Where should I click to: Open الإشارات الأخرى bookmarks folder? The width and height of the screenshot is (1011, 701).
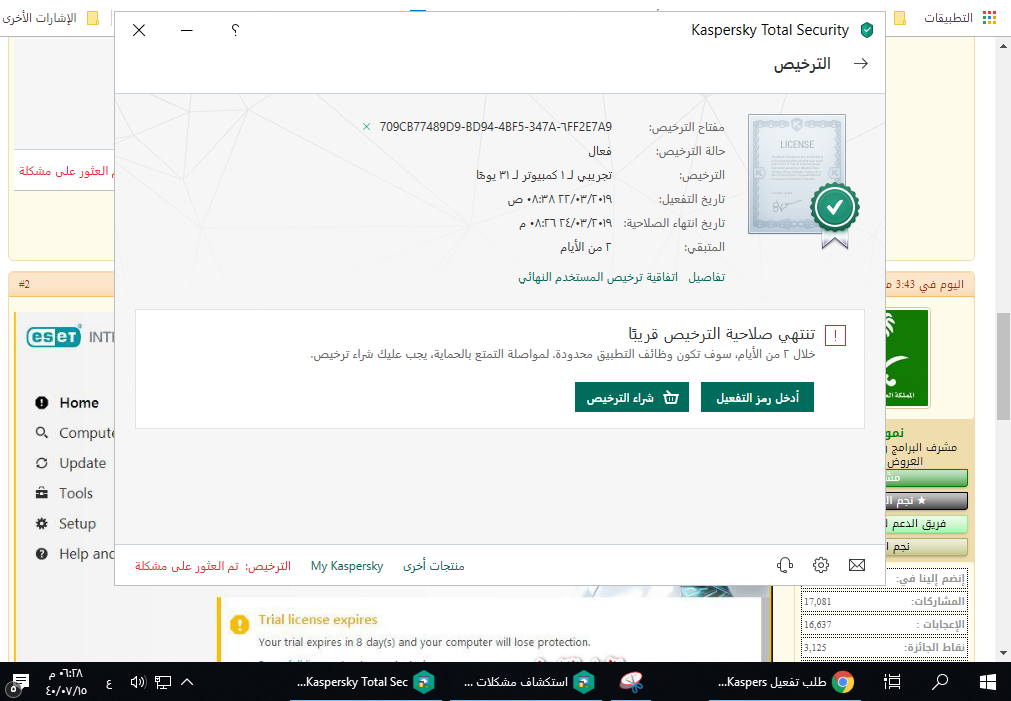pos(50,17)
